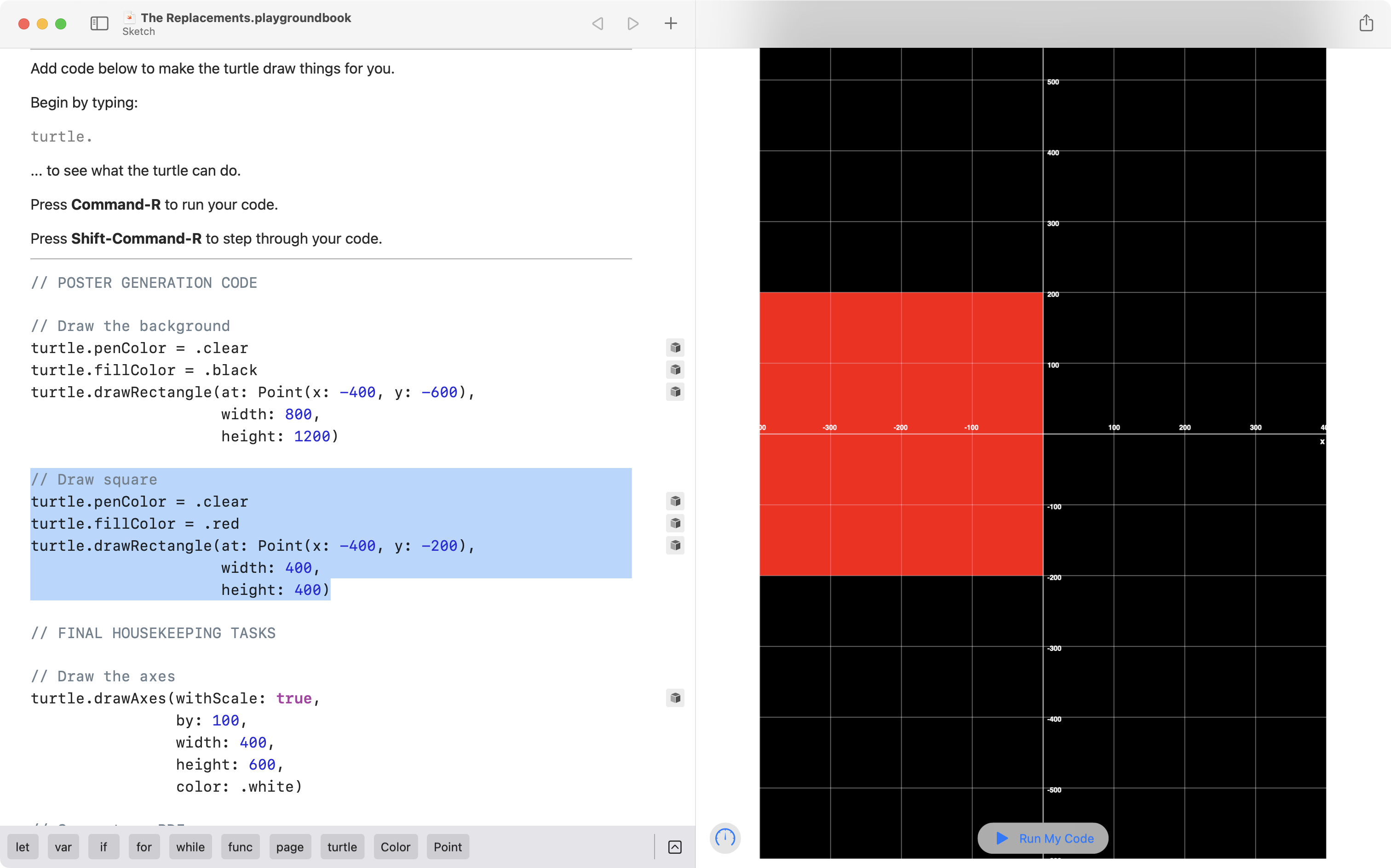
Task: Click the viewer cube beside turtle.fillColor = .red
Action: 675,524
